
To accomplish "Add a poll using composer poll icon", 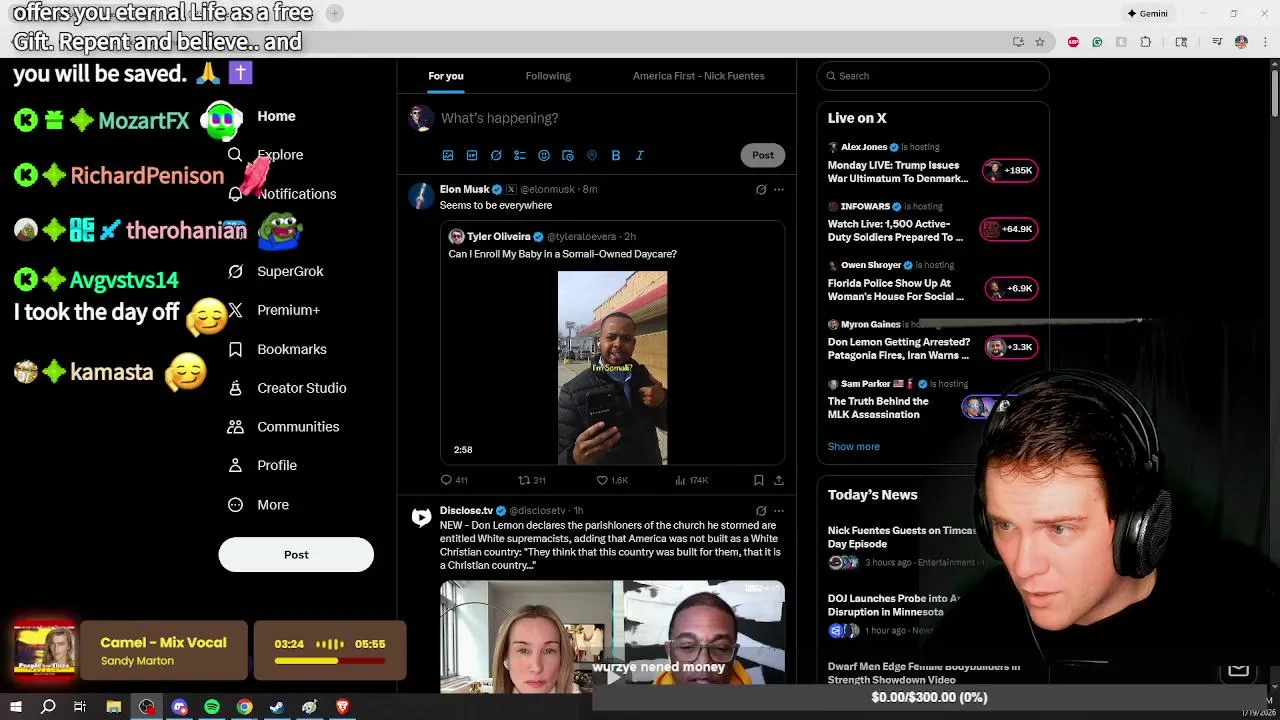I will point(520,155).
